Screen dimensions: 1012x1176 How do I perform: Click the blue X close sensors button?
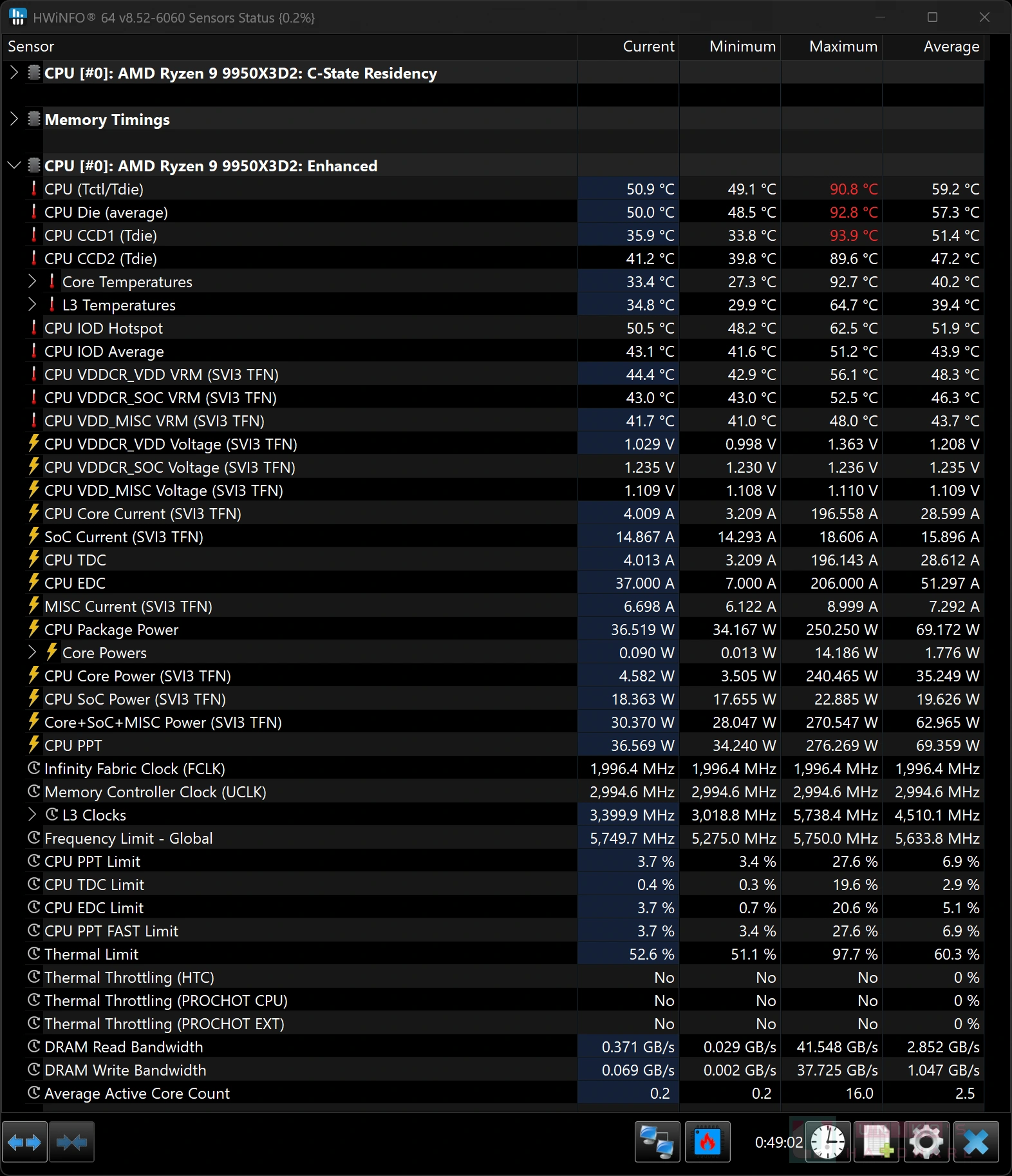coord(977,1142)
